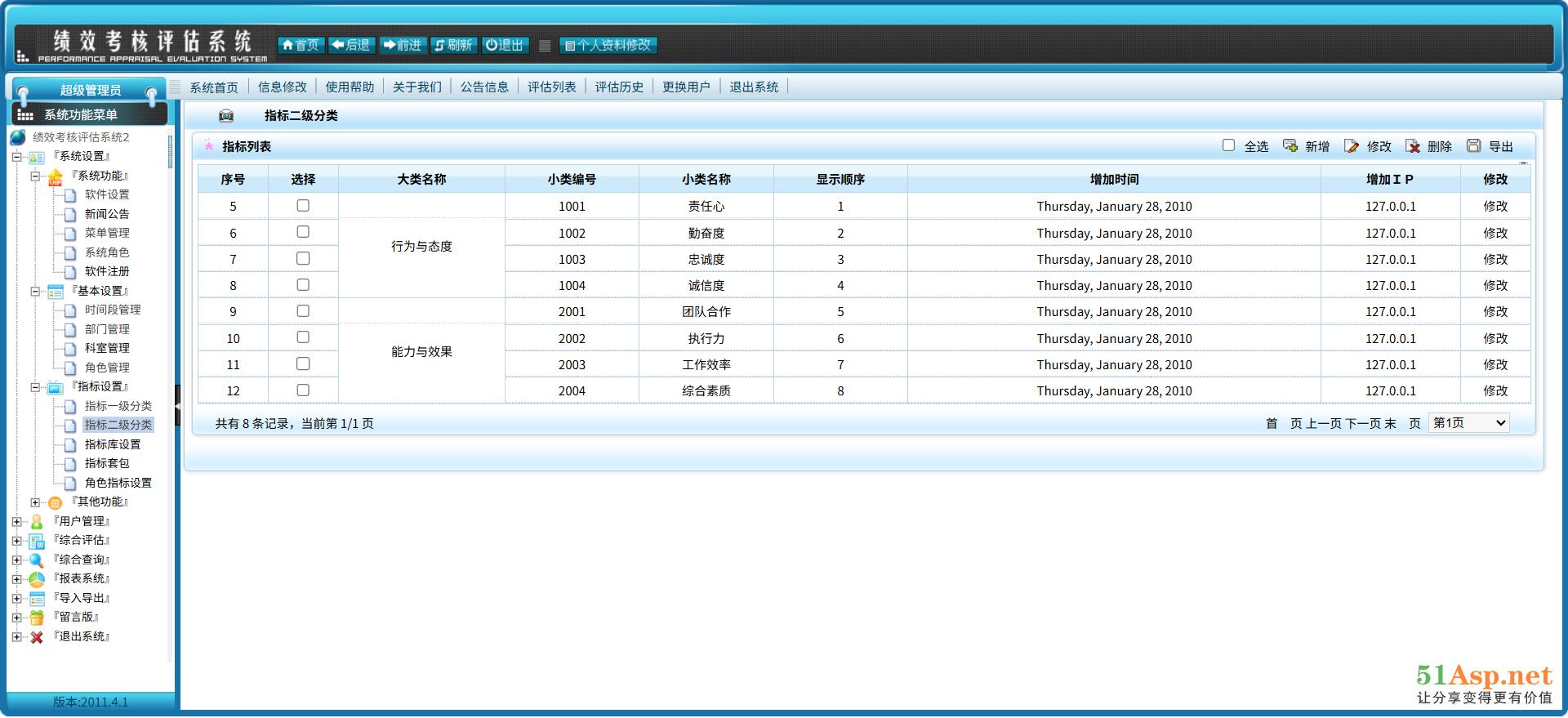Image resolution: width=1568 pixels, height=718 pixels.
Task: Select 公告信息 in the top navigation
Action: tap(484, 87)
